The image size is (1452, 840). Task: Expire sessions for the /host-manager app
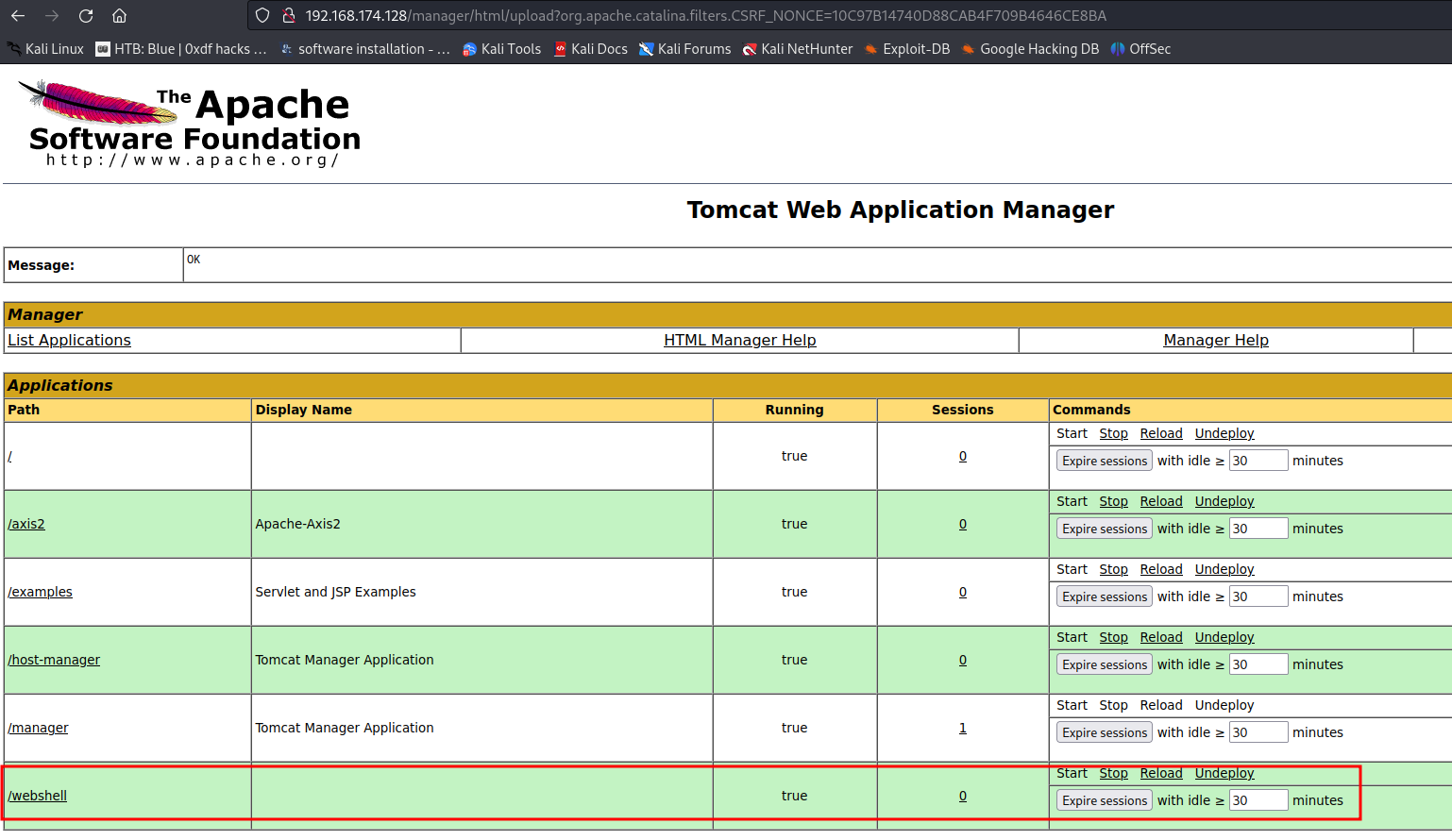1105,664
